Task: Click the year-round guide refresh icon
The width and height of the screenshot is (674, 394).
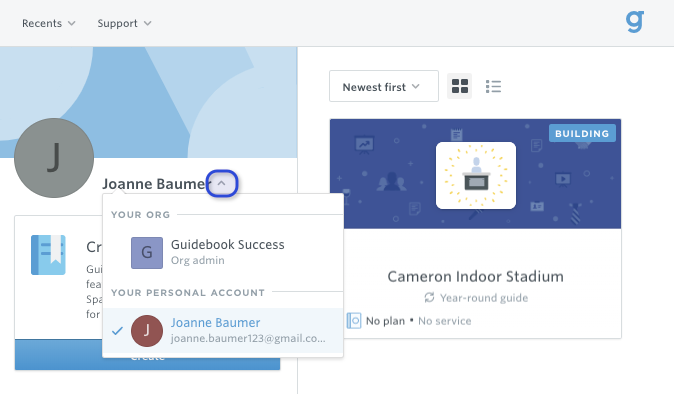Action: click(429, 297)
